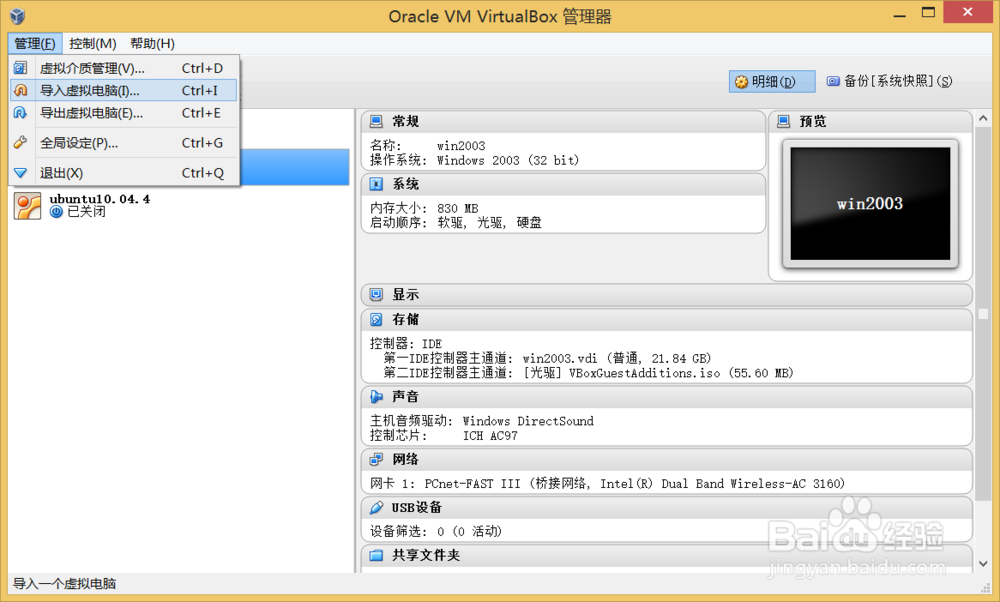Click the export appliance icon
Screen dimensions: 1000x602
pos(20,113)
